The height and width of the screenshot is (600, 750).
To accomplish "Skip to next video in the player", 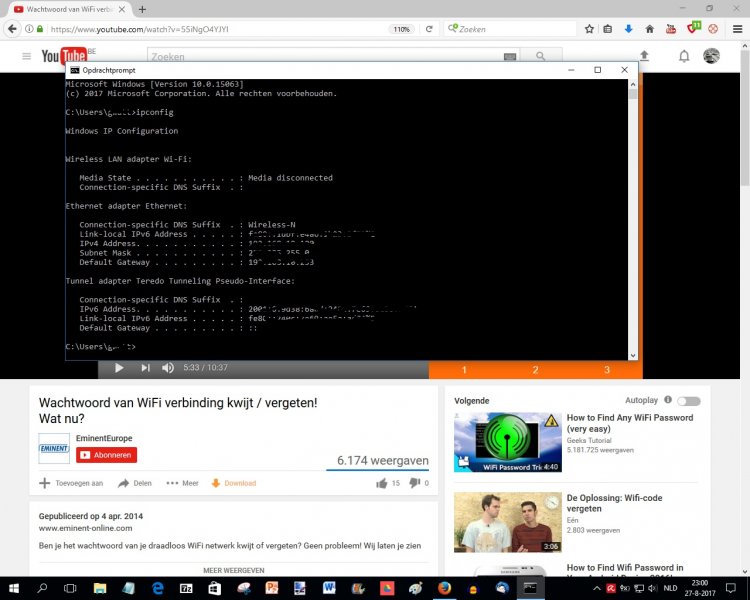I will click(x=145, y=367).
